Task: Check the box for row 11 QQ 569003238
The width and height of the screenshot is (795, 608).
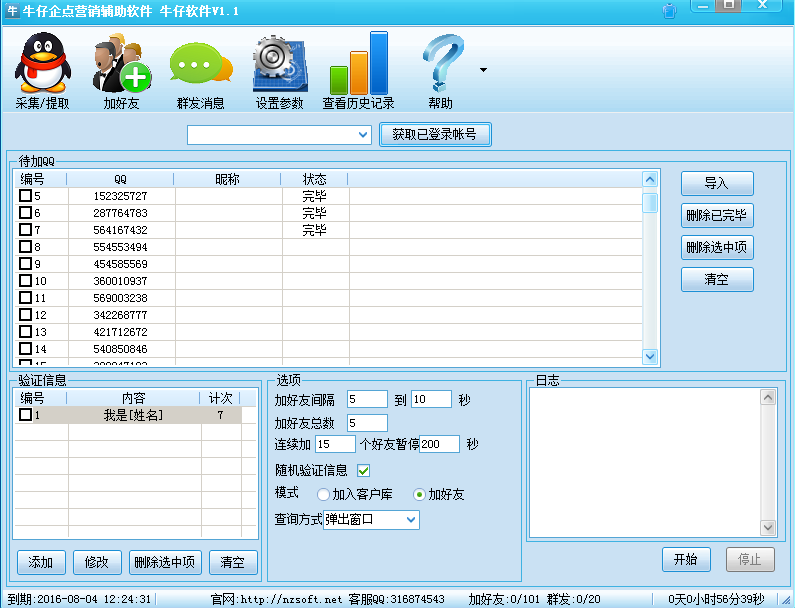Action: click(25, 298)
